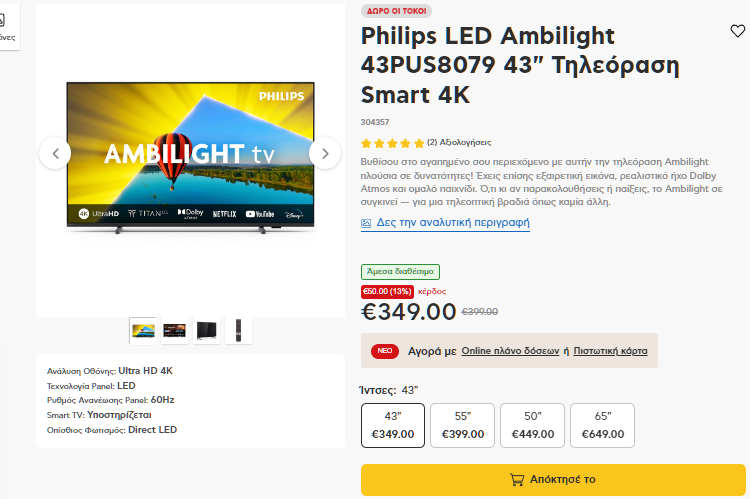Screen dimensions: 750x499
Task: Click the Πιστωτική κάρτα payment link
Action: click(610, 351)
